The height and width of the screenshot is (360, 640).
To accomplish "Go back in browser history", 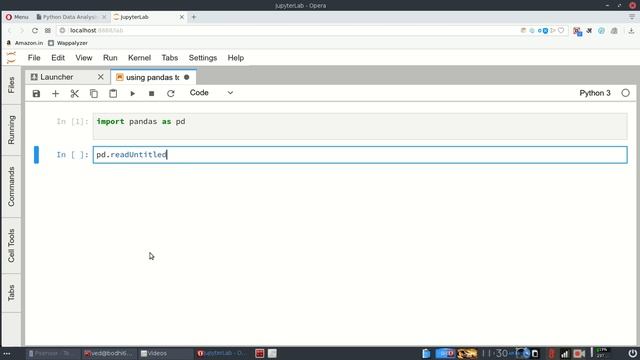I will (10, 31).
